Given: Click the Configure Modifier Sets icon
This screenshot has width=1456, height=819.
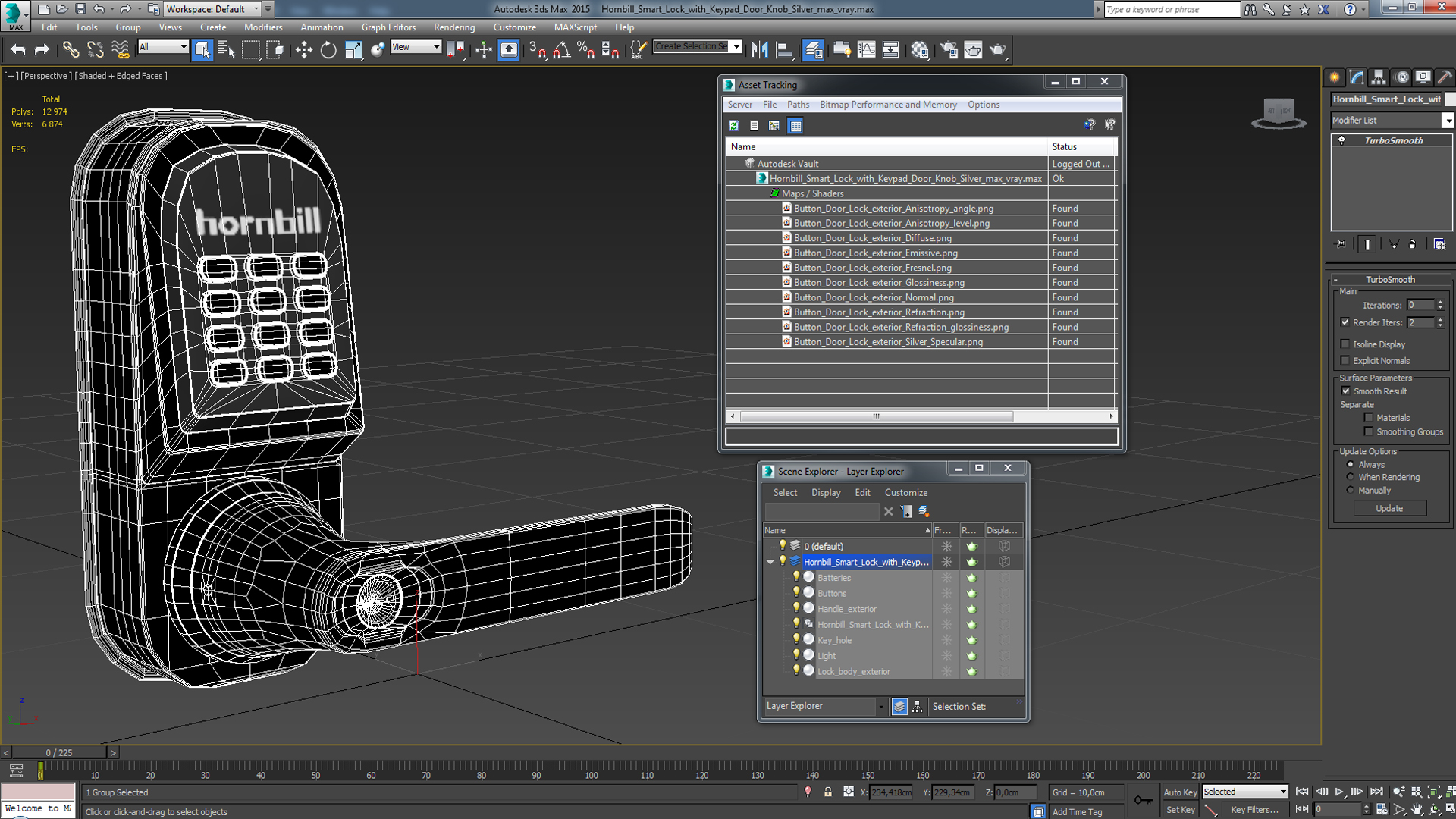Looking at the screenshot, I should click(x=1439, y=244).
